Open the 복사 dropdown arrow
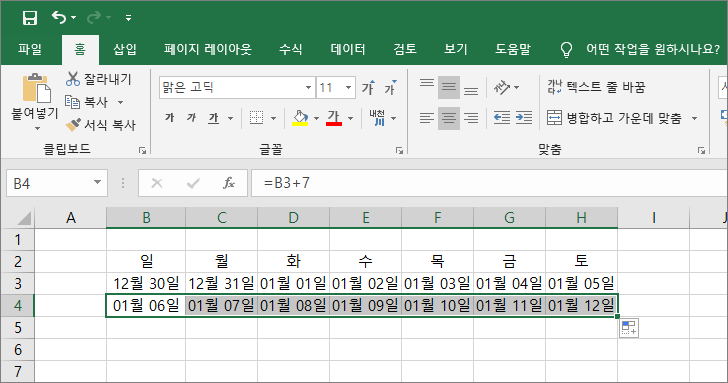728x383 pixels. pos(120,102)
